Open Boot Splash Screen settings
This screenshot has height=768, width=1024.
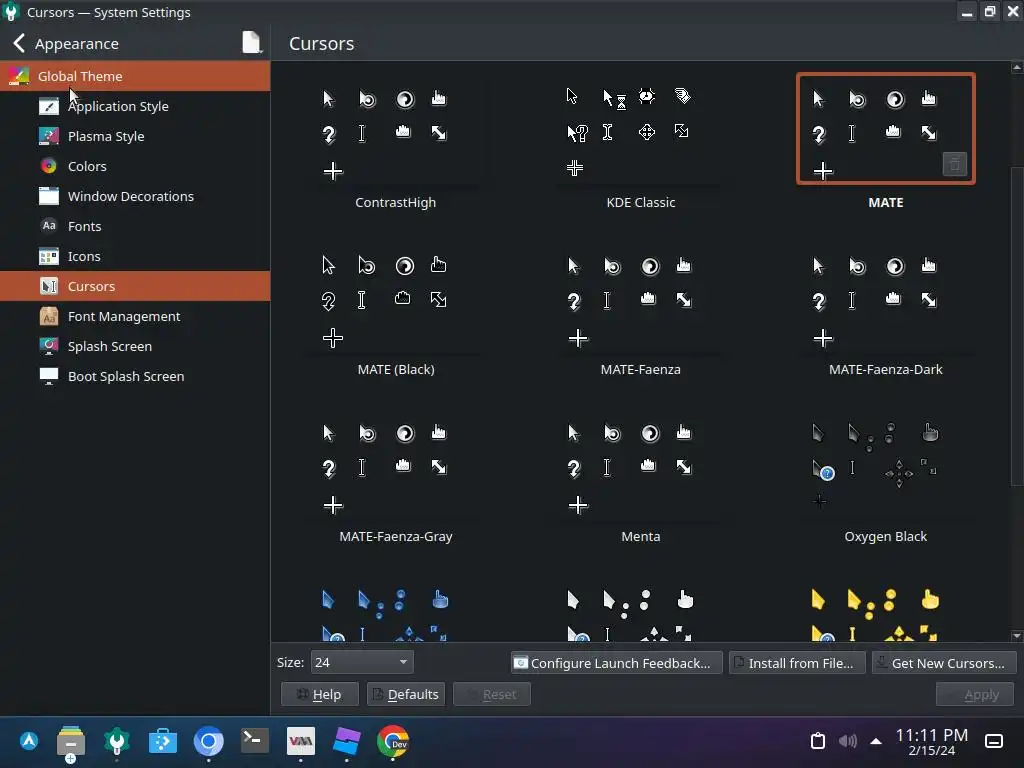click(x=135, y=376)
